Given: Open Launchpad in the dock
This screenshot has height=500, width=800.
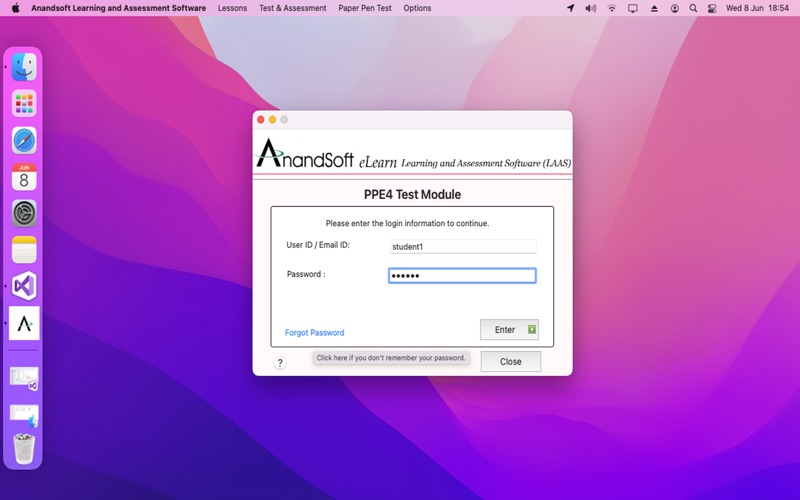Looking at the screenshot, I should (24, 104).
